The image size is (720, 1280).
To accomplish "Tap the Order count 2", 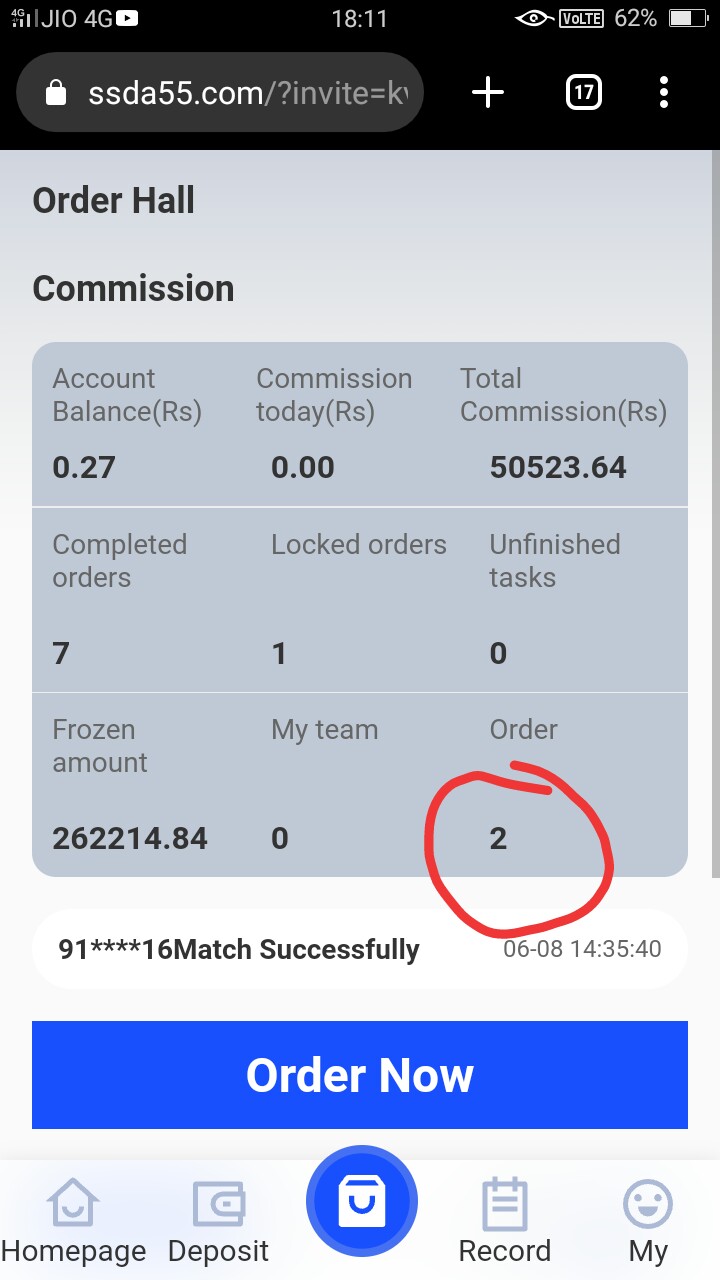I will tap(498, 838).
